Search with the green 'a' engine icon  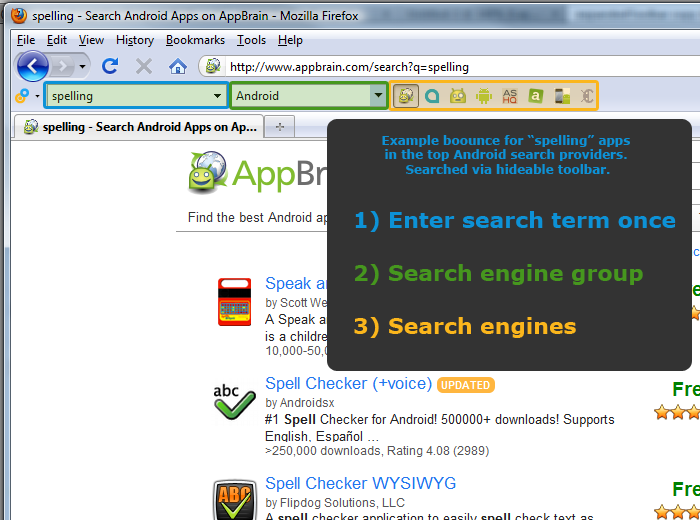(x=535, y=96)
